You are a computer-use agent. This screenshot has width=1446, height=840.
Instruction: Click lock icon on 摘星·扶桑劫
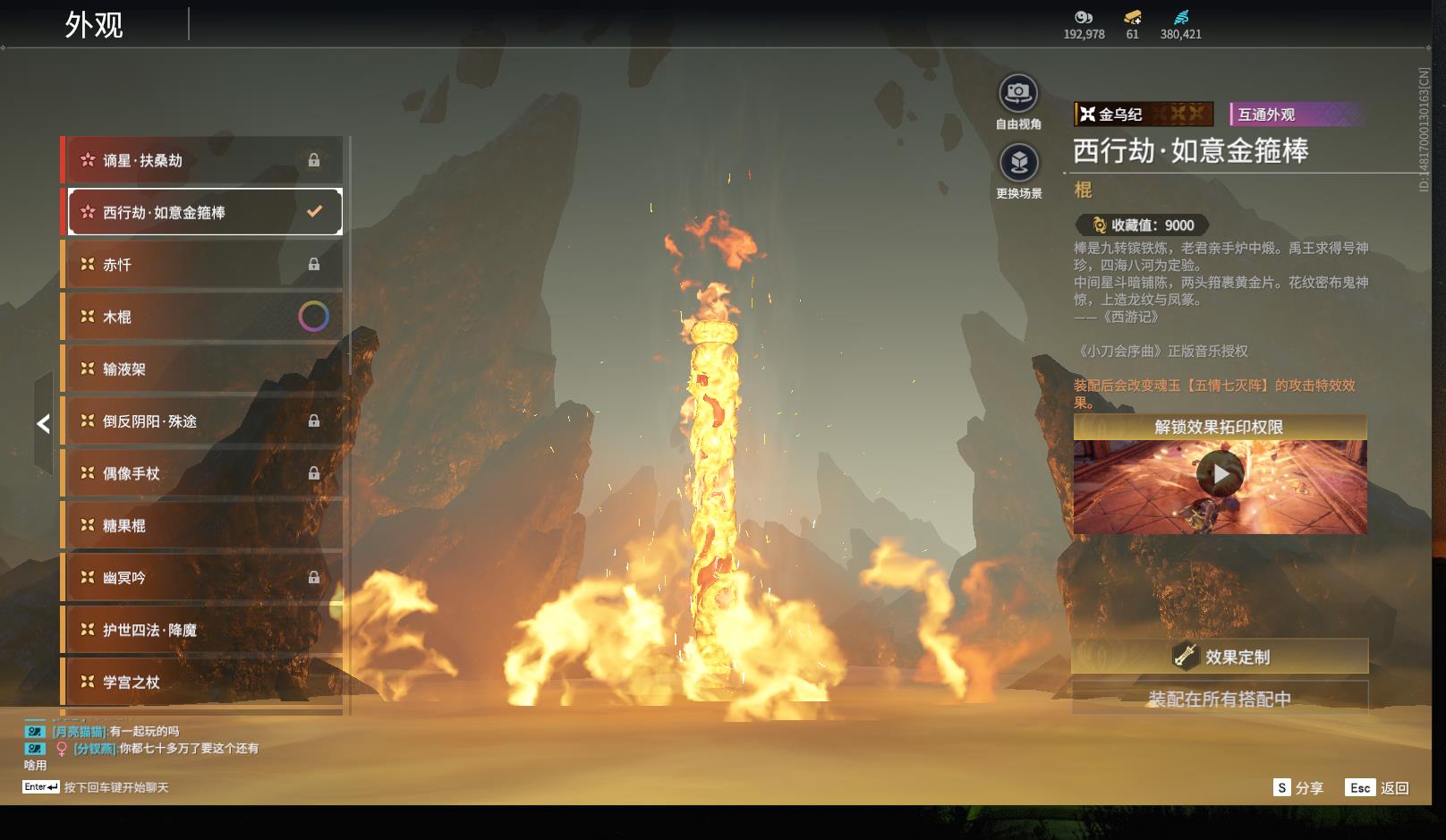tap(314, 160)
